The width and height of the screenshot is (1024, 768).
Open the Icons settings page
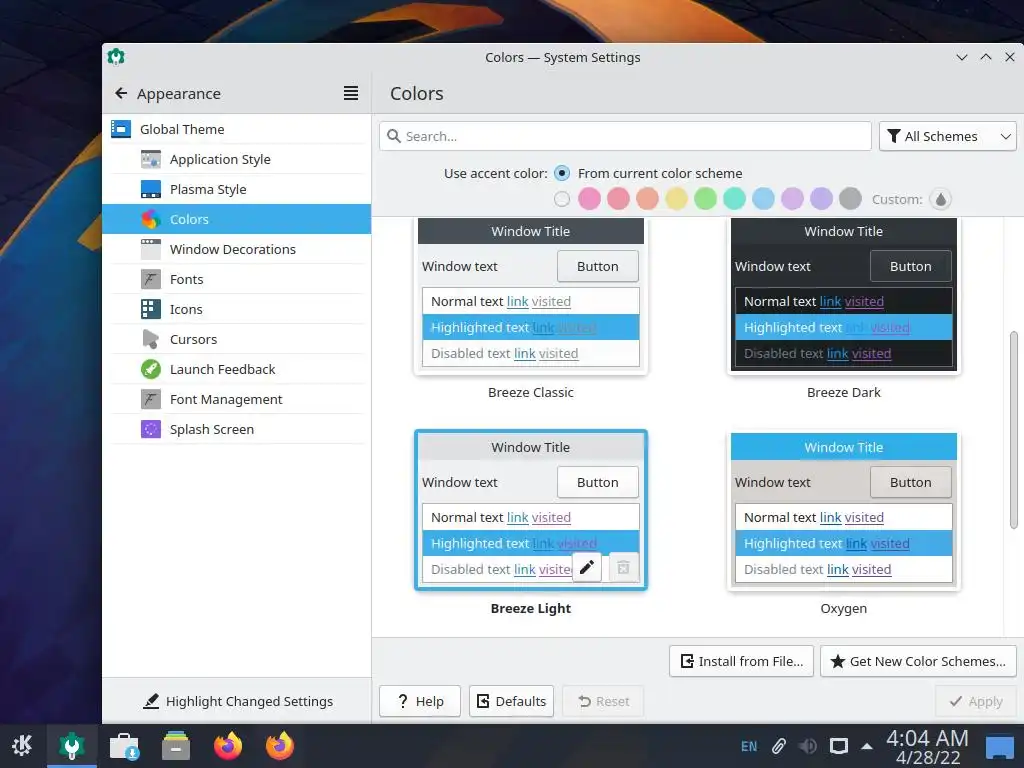click(236, 310)
